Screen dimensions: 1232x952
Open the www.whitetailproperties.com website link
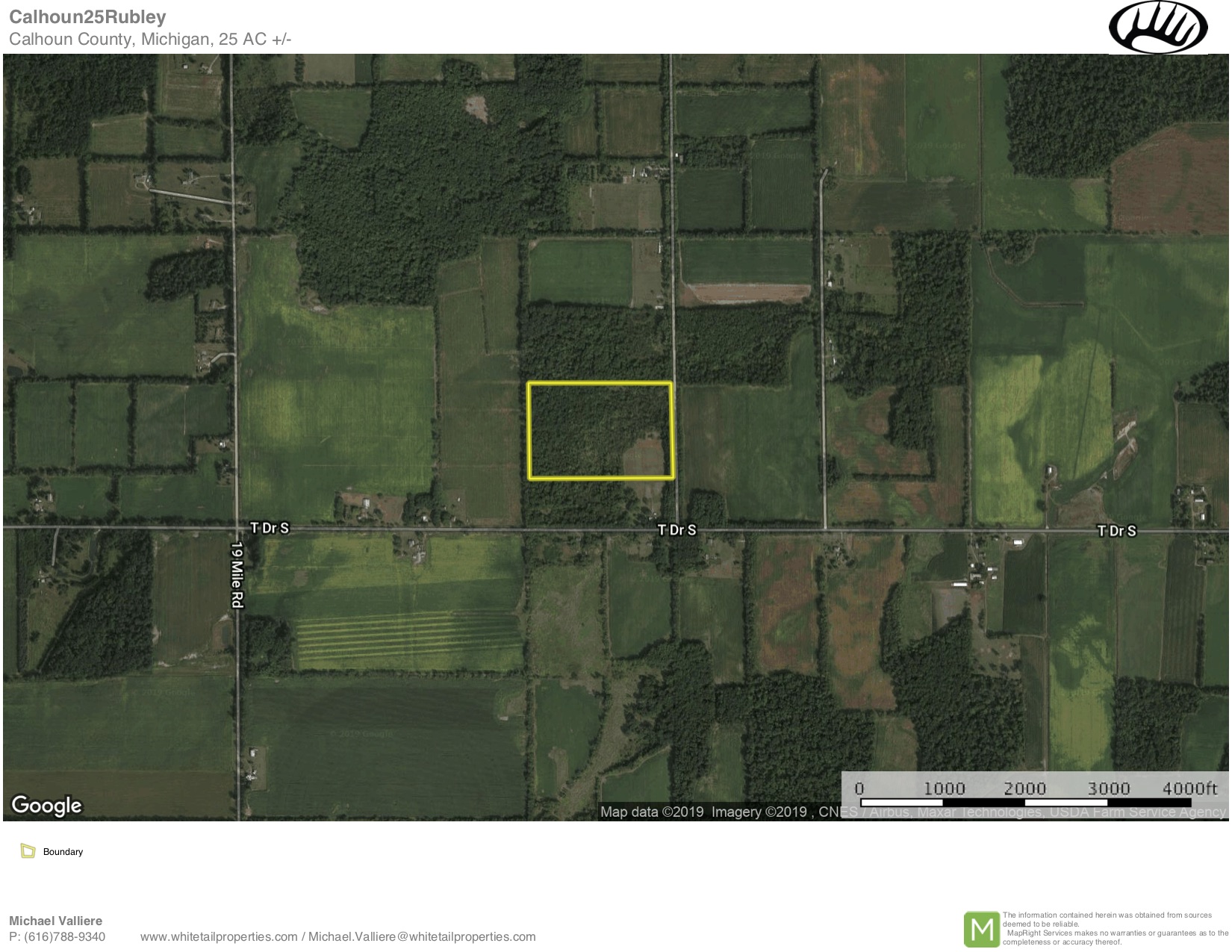click(218, 936)
